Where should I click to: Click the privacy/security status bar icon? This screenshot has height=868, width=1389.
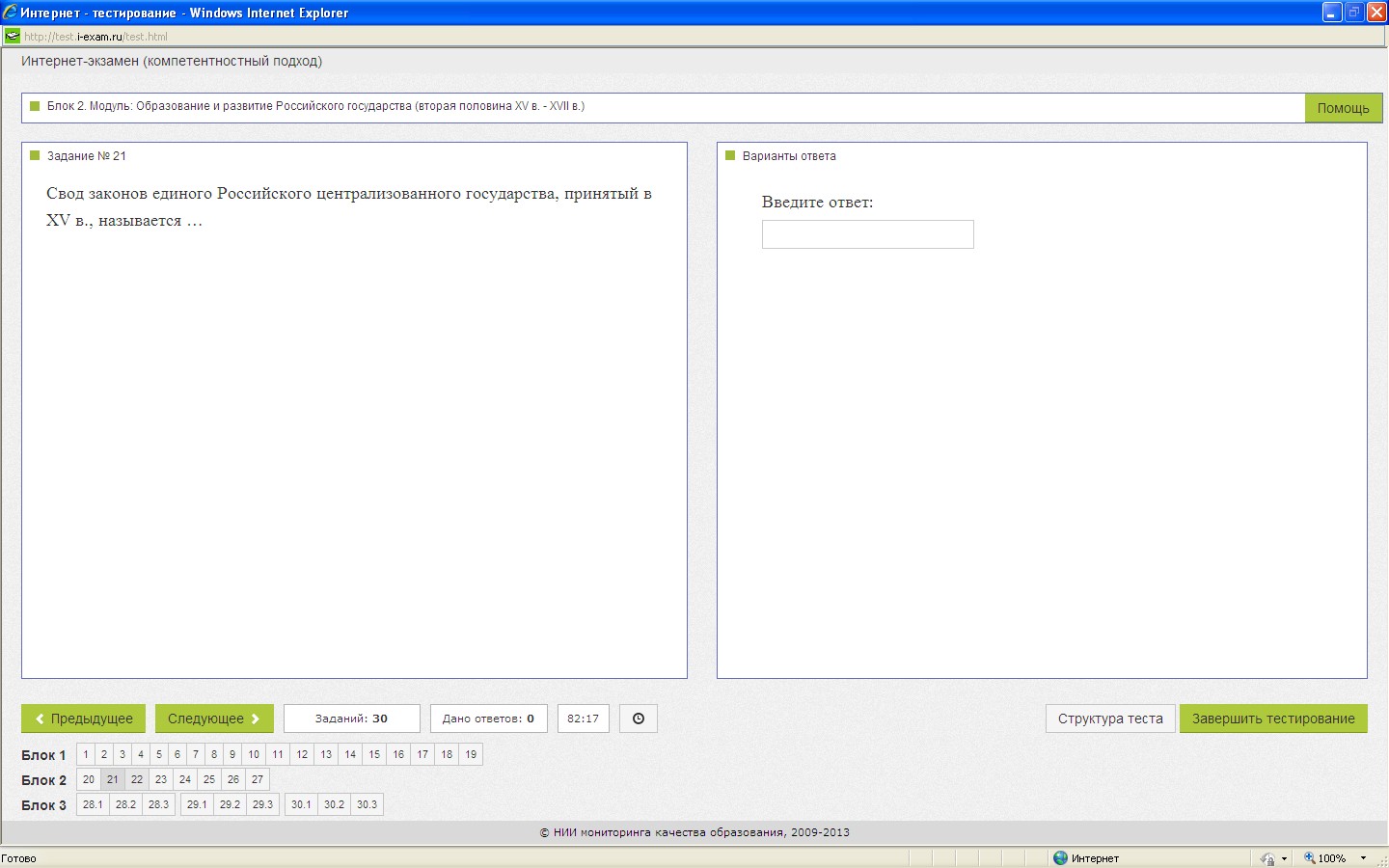1267,858
